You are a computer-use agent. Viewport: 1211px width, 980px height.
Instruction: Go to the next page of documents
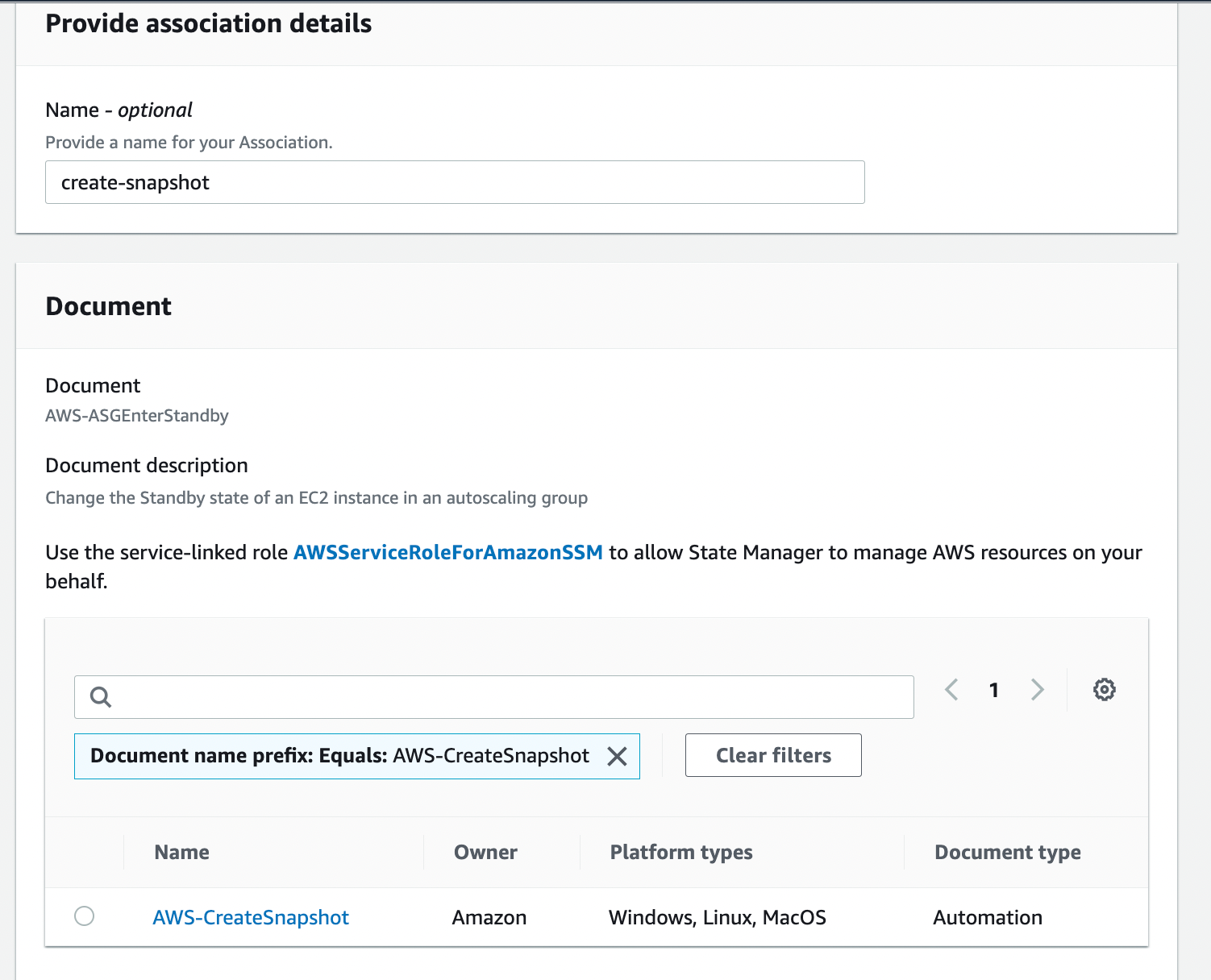1038,690
